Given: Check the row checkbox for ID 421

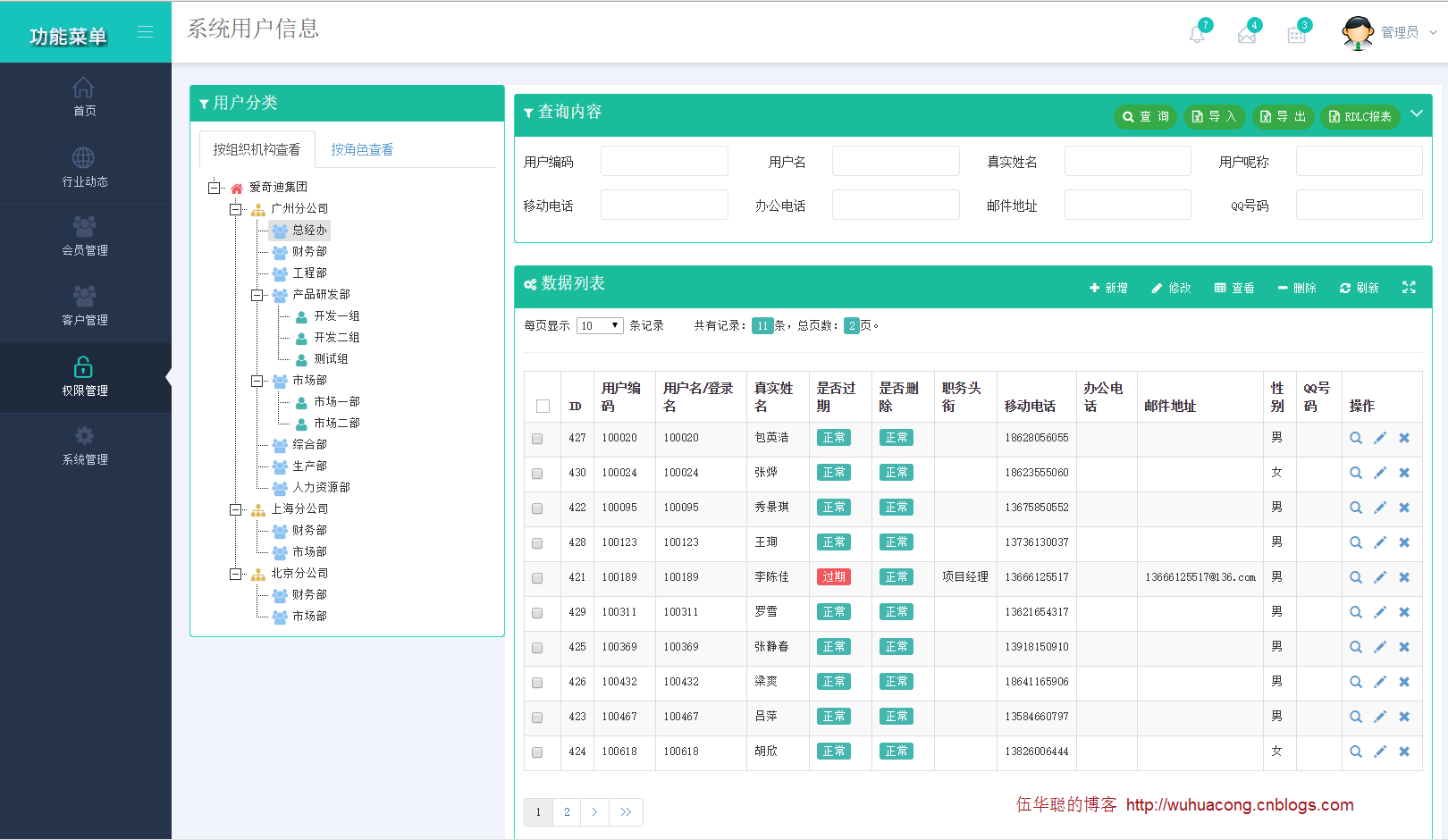Looking at the screenshot, I should [x=537, y=578].
